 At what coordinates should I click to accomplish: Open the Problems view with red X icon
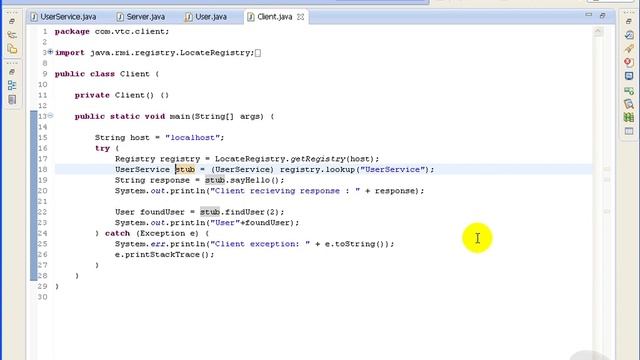(x=629, y=62)
